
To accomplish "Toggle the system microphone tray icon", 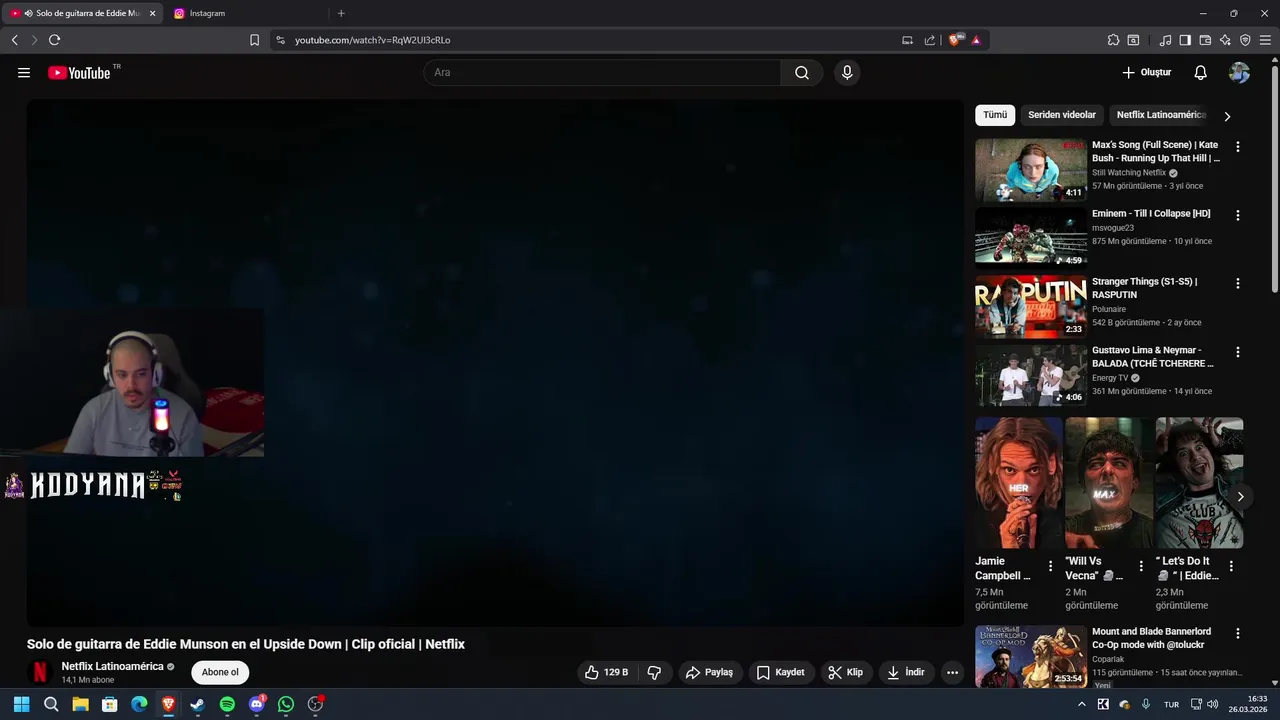I will tap(1146, 704).
